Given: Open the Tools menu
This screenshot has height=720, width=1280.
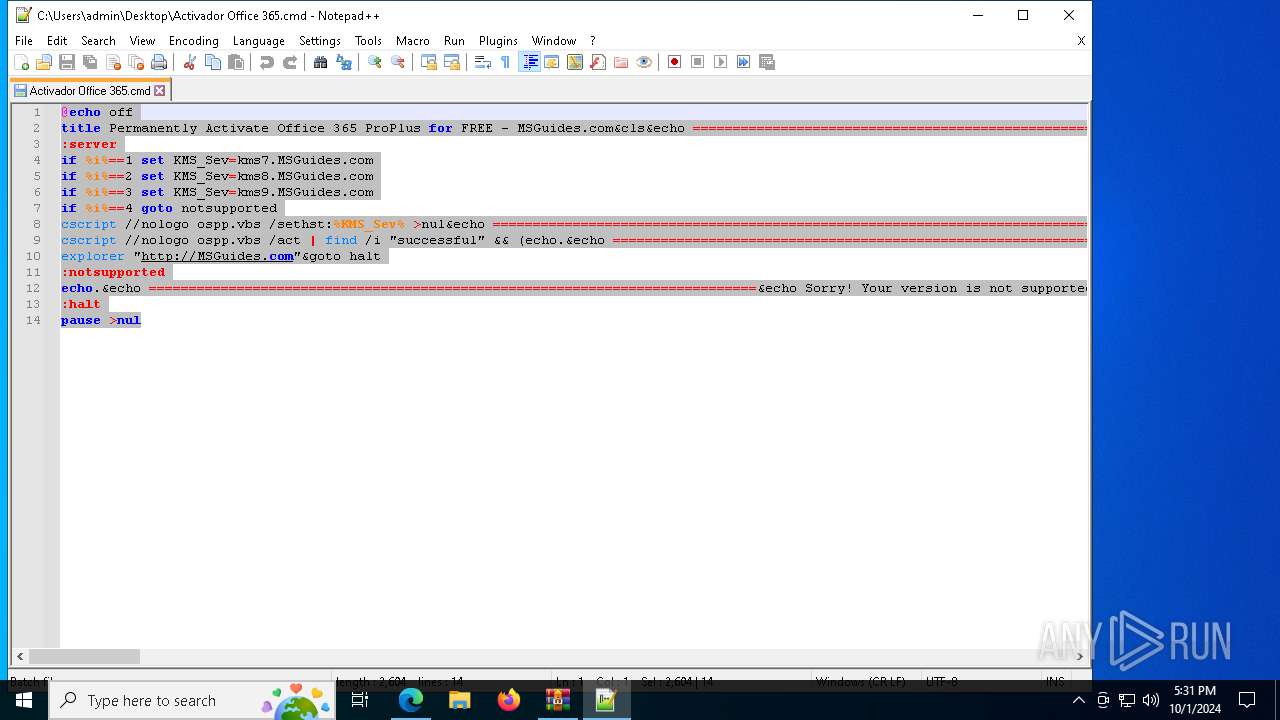Looking at the screenshot, I should [369, 41].
